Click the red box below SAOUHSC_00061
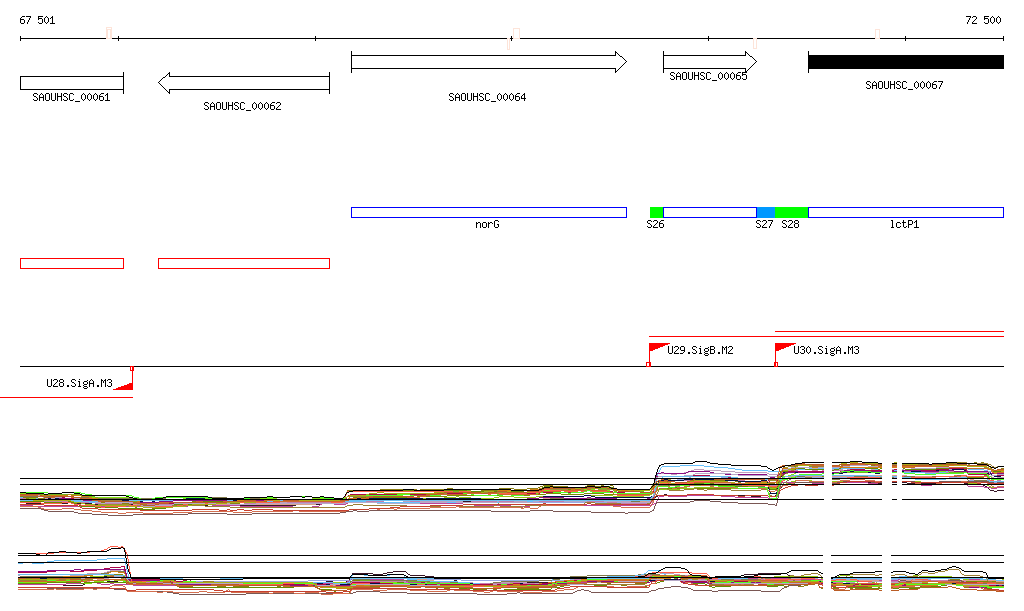 72,264
